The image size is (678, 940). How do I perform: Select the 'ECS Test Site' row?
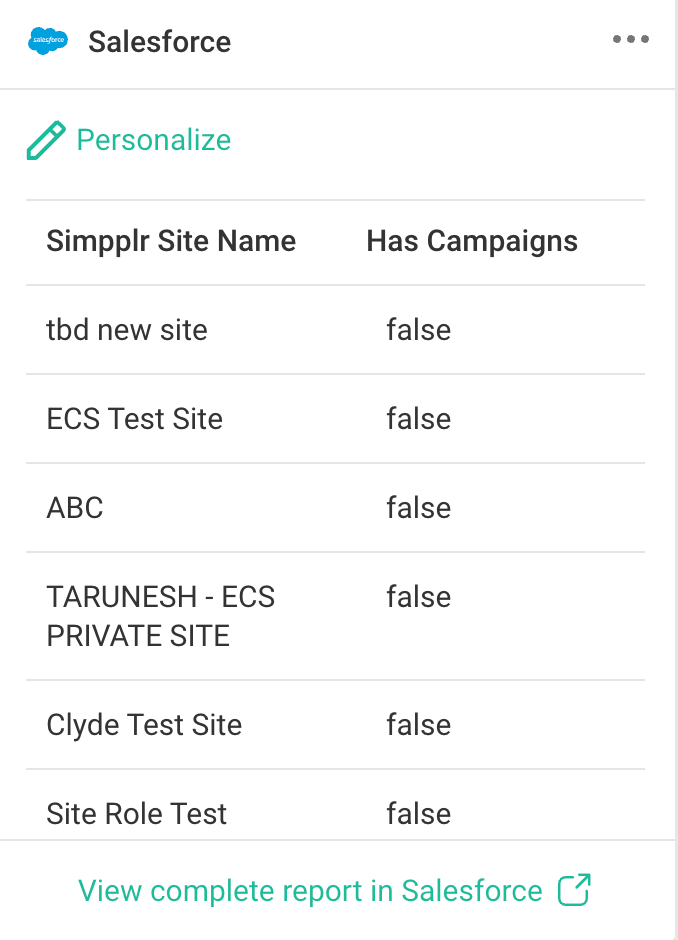pos(135,418)
